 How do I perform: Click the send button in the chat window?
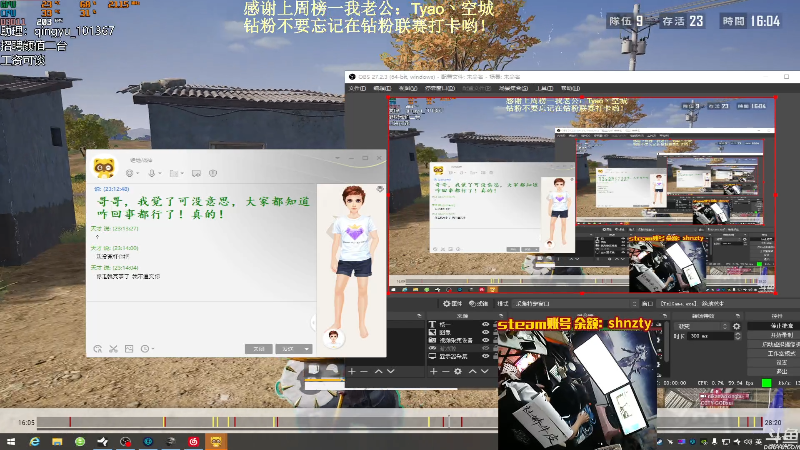tap(288, 349)
